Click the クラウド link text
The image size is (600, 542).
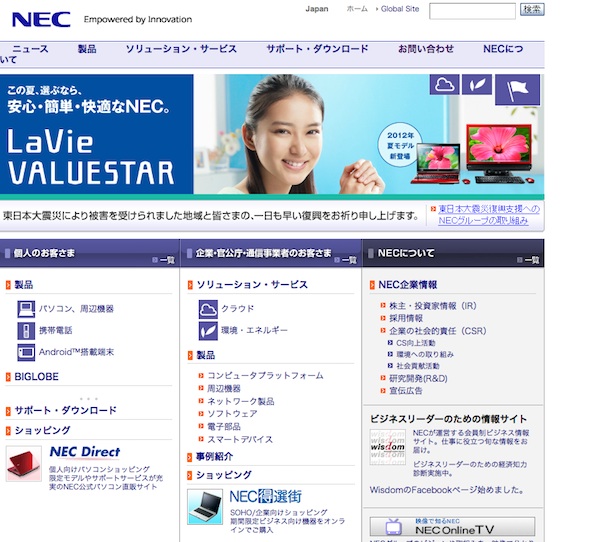coord(238,309)
